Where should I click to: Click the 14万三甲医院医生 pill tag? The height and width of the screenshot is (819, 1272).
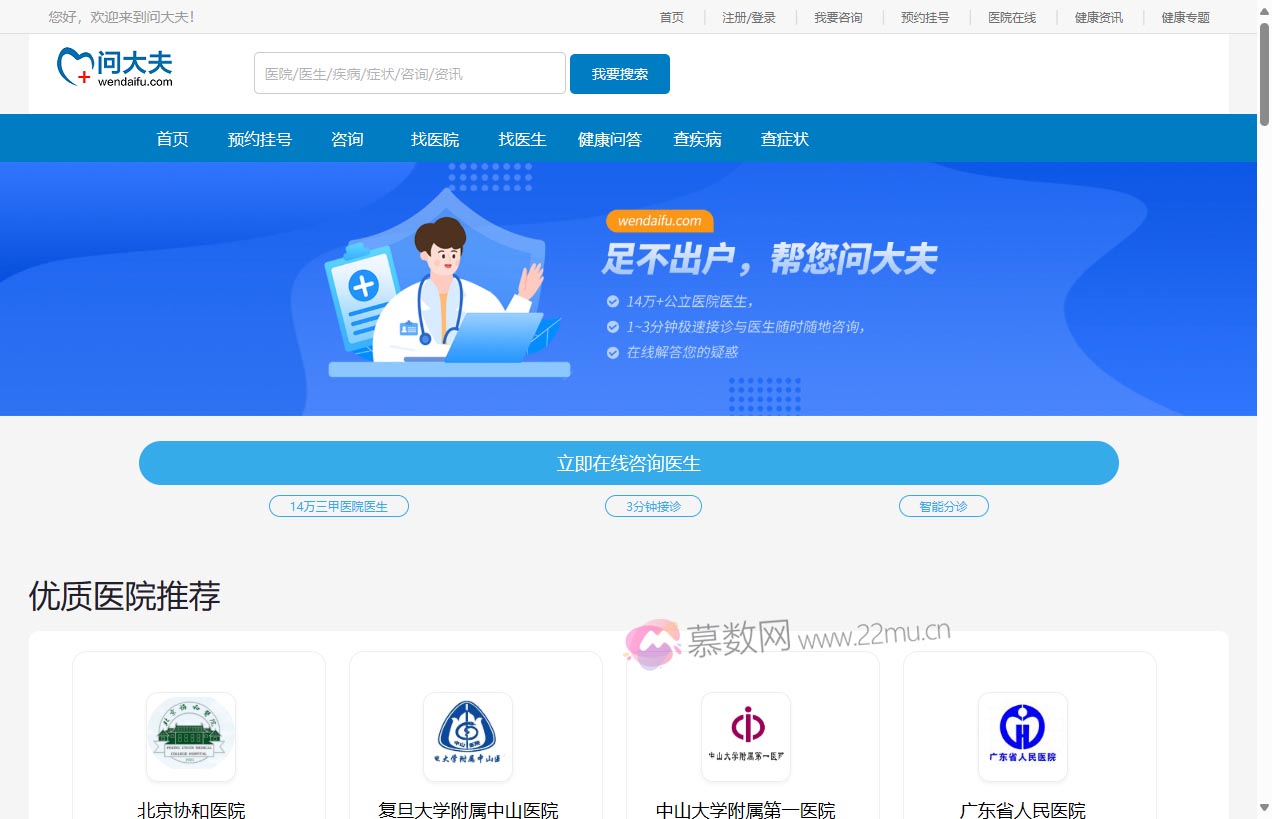(339, 506)
